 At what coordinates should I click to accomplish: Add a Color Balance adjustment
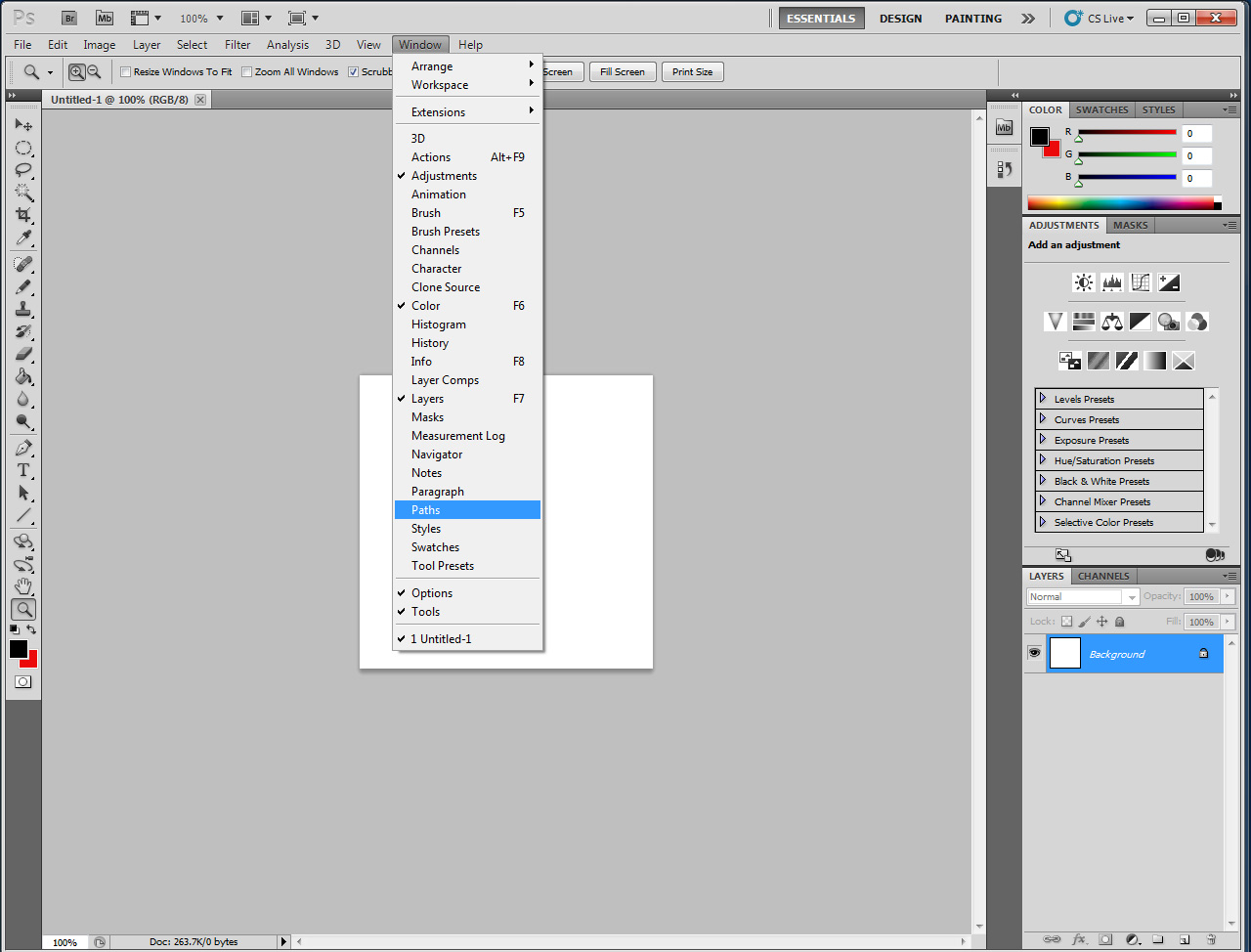(1112, 322)
